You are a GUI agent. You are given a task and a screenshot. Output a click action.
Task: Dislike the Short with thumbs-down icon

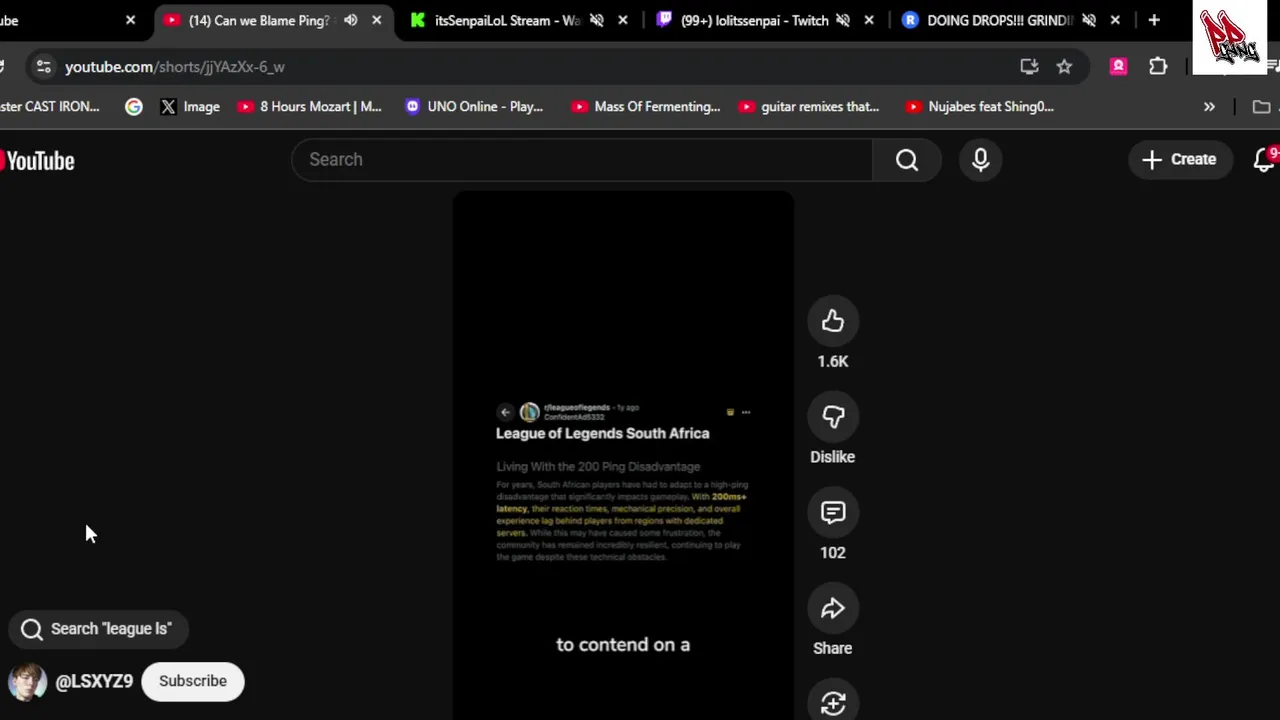coord(833,417)
